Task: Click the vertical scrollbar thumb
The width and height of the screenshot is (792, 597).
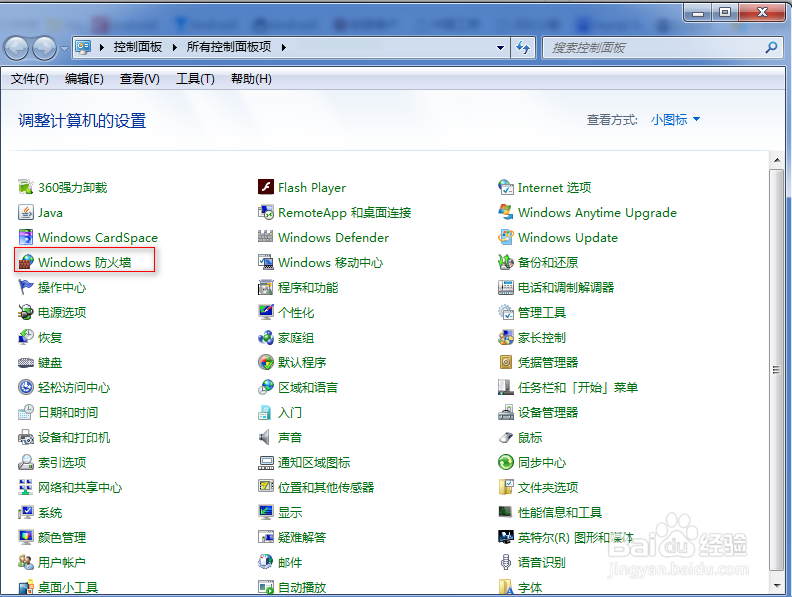Action: (777, 370)
